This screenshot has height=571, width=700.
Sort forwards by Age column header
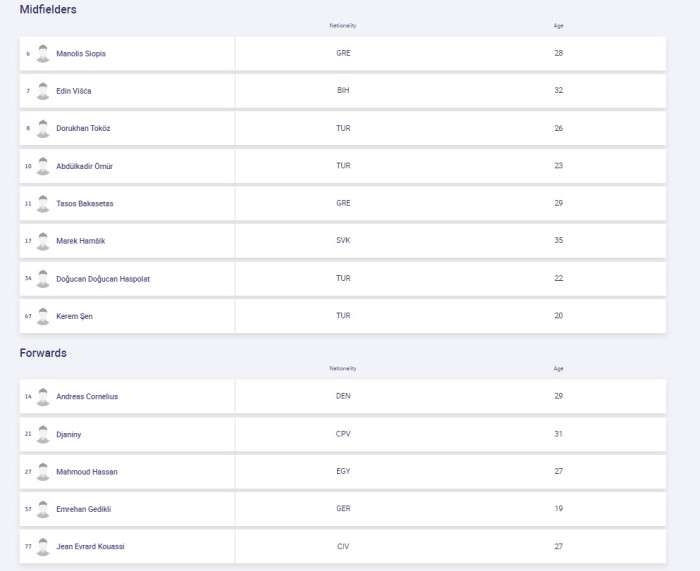pyautogui.click(x=558, y=369)
